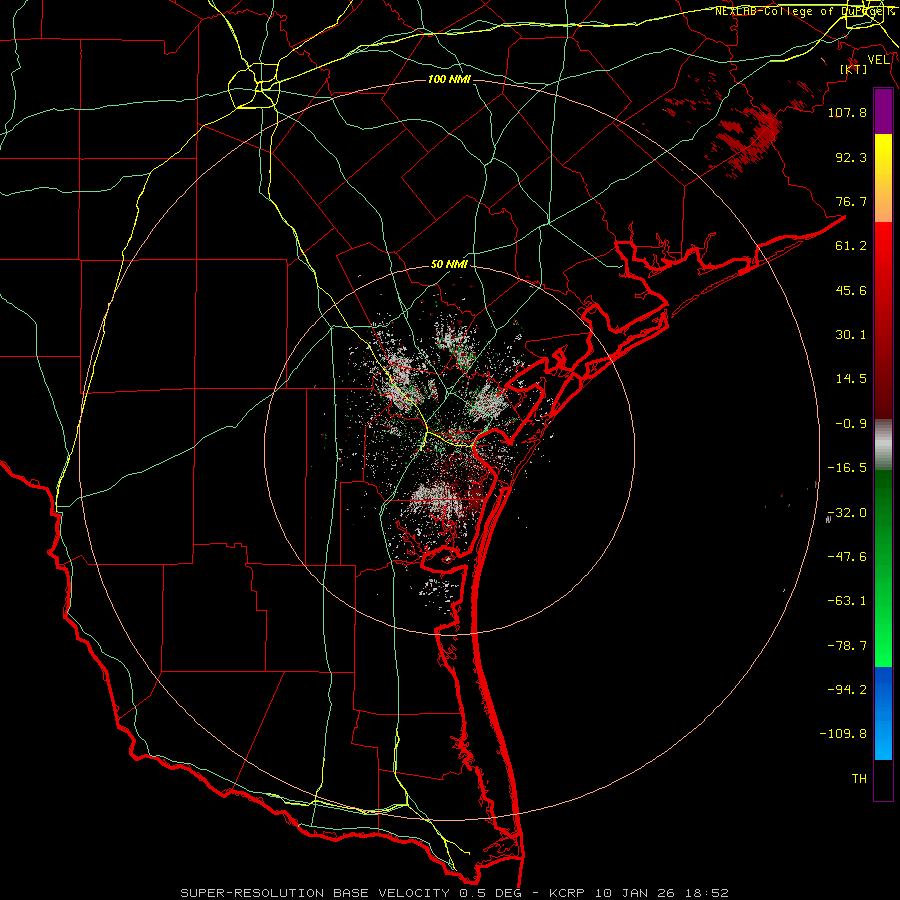
Task: Click the -47.6 scale value
Action: [x=847, y=557]
